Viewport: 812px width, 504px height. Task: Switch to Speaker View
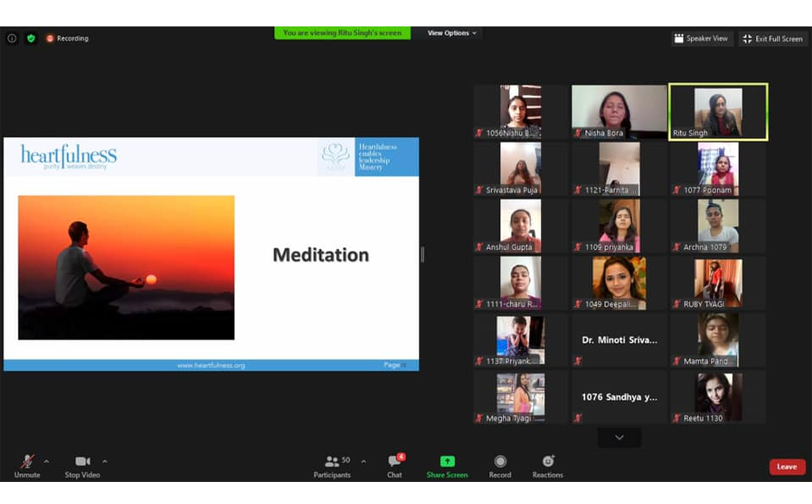703,38
